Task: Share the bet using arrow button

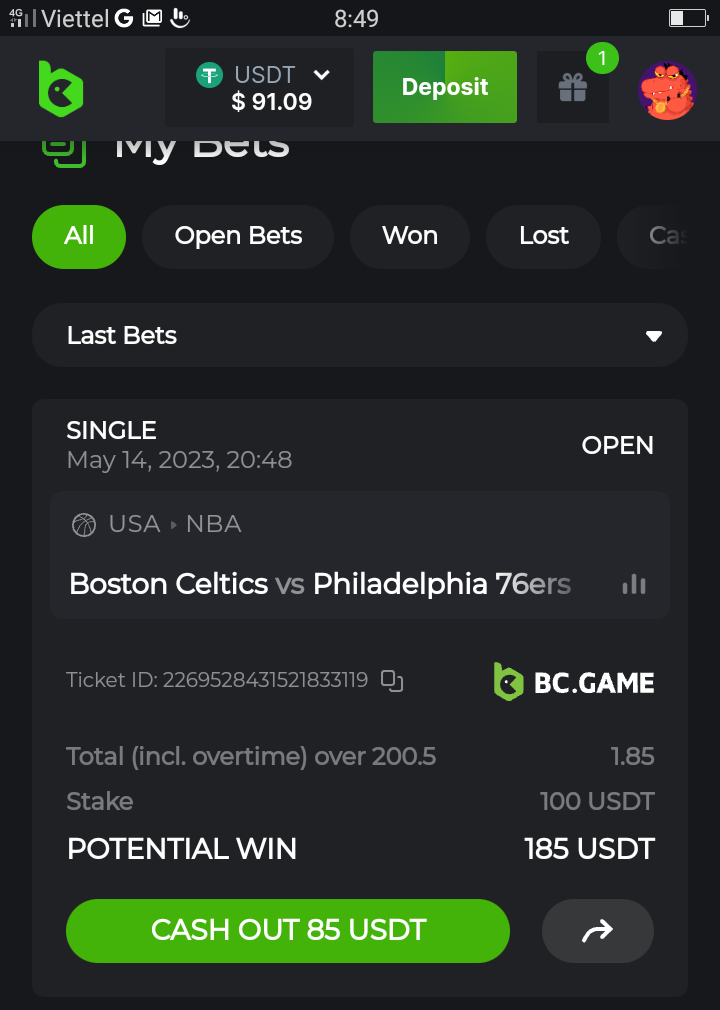Action: point(597,931)
